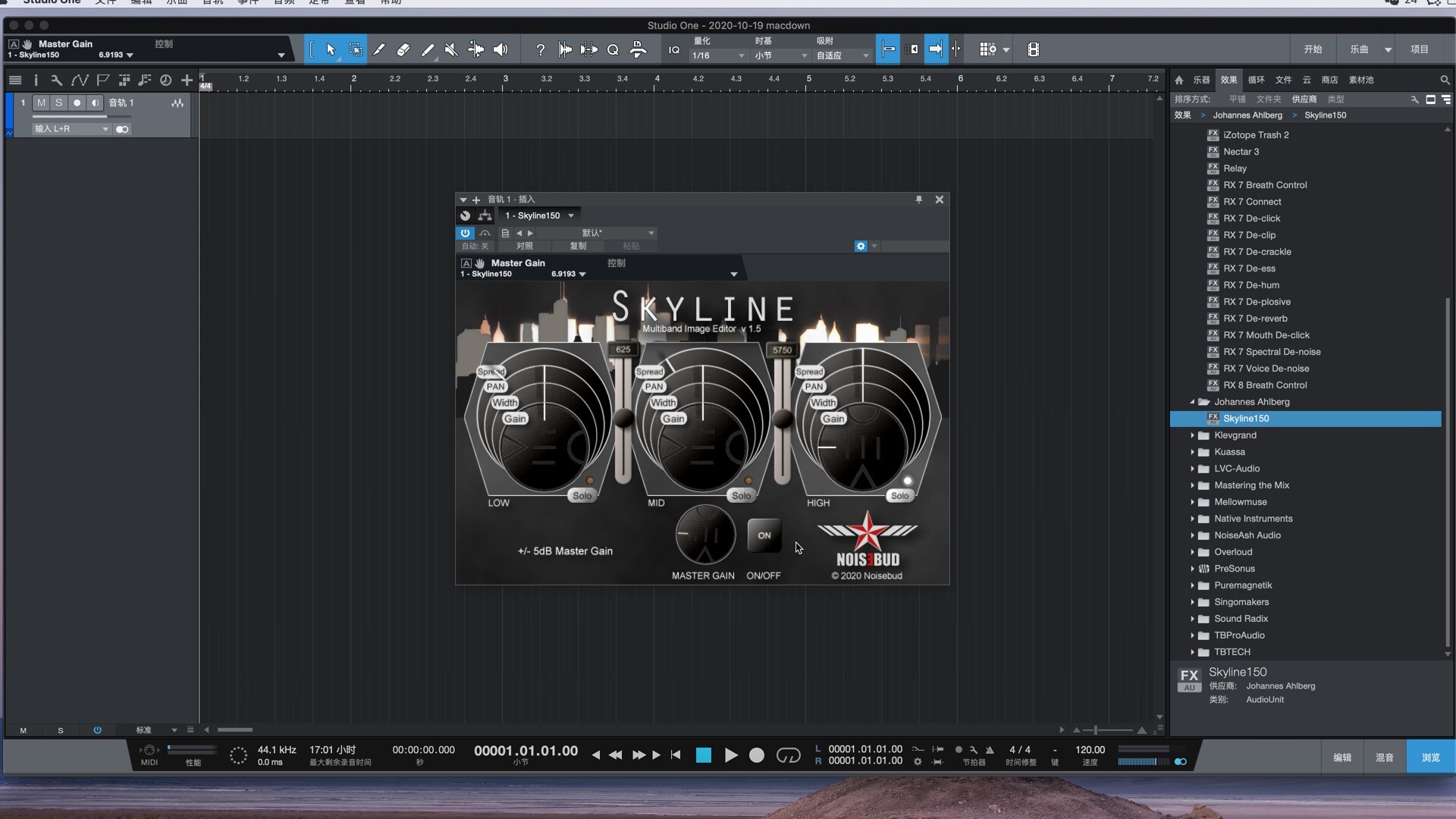Open plugin settings gear icon
This screenshot has height=819, width=1456.
coord(861,246)
